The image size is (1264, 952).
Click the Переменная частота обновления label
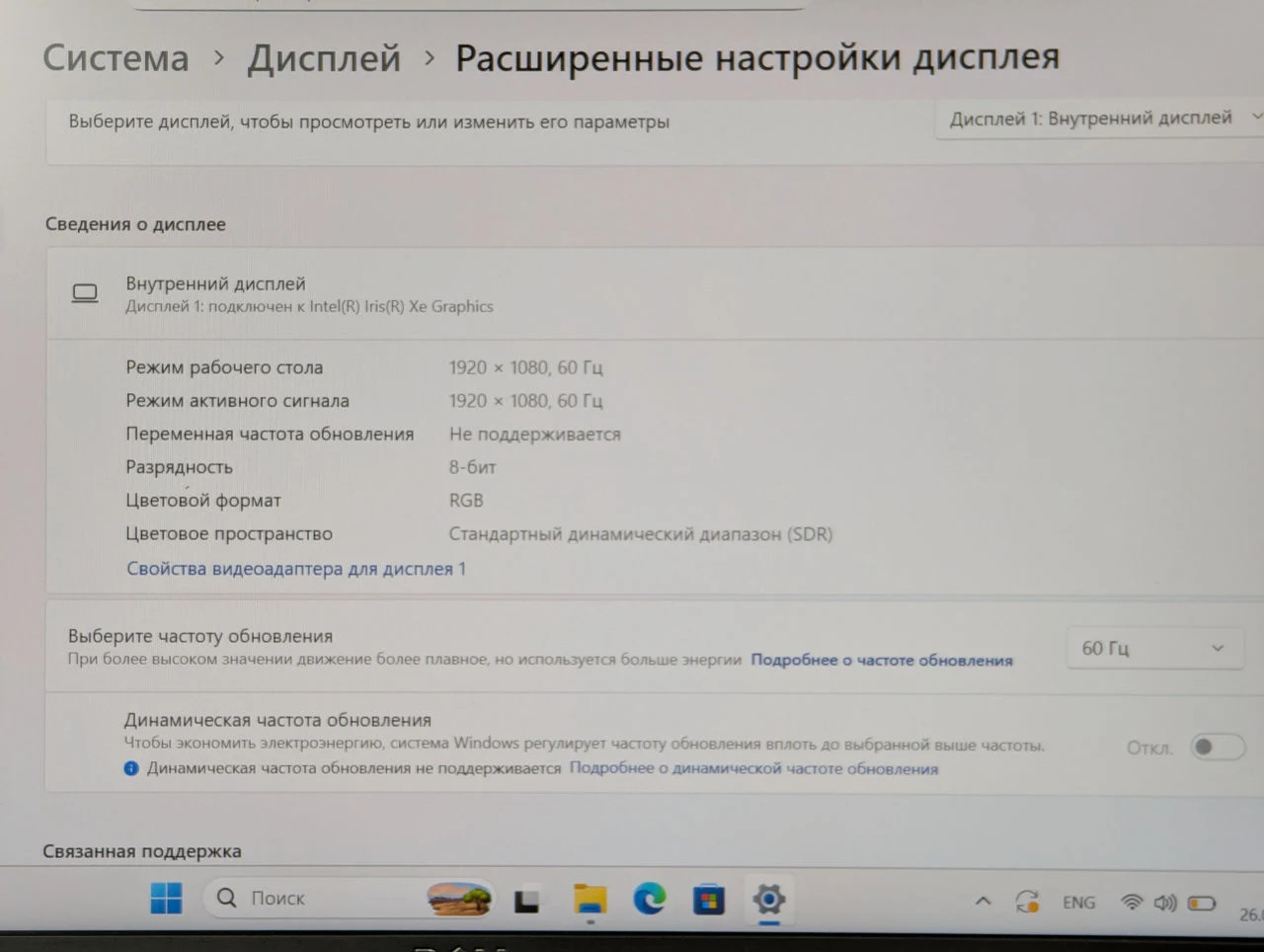tap(270, 434)
